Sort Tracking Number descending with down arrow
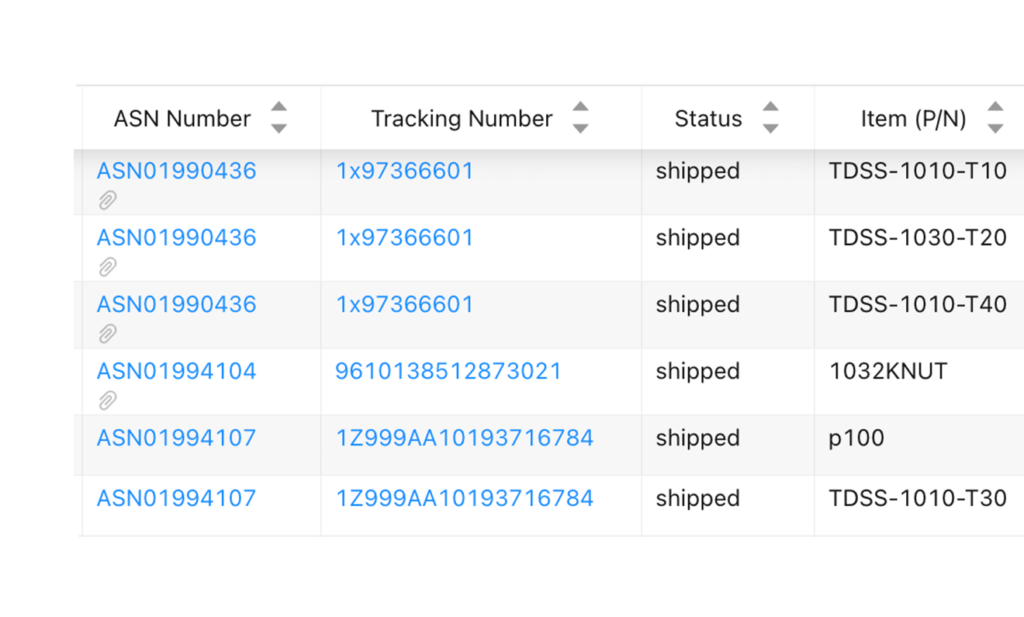 point(580,128)
